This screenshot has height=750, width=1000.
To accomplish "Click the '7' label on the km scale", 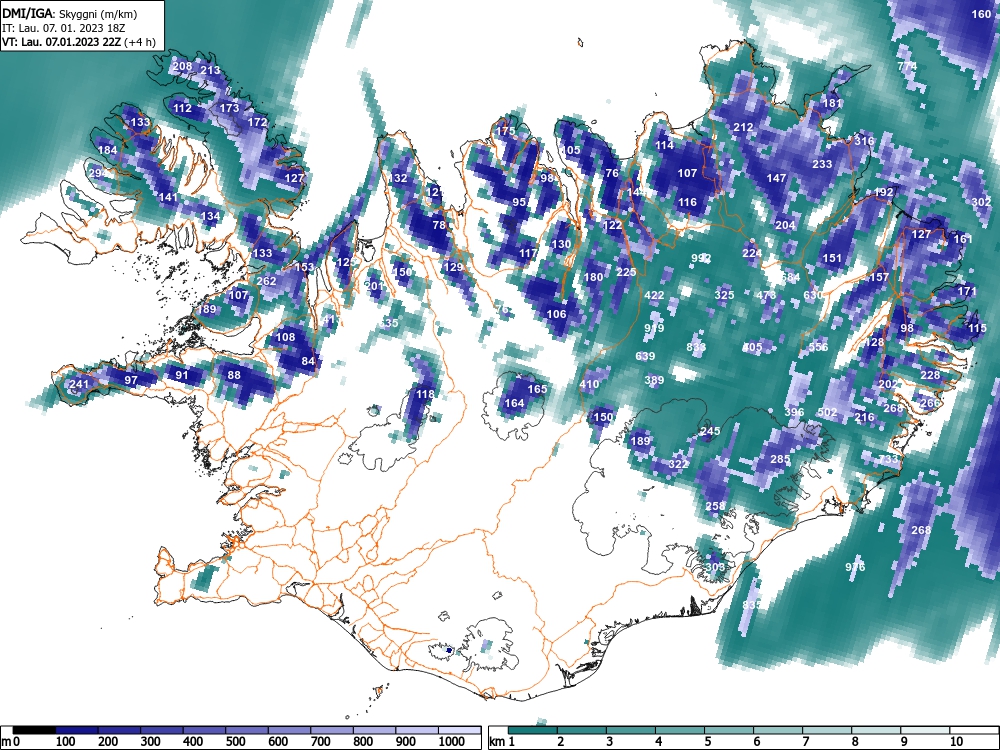I will 805,742.
